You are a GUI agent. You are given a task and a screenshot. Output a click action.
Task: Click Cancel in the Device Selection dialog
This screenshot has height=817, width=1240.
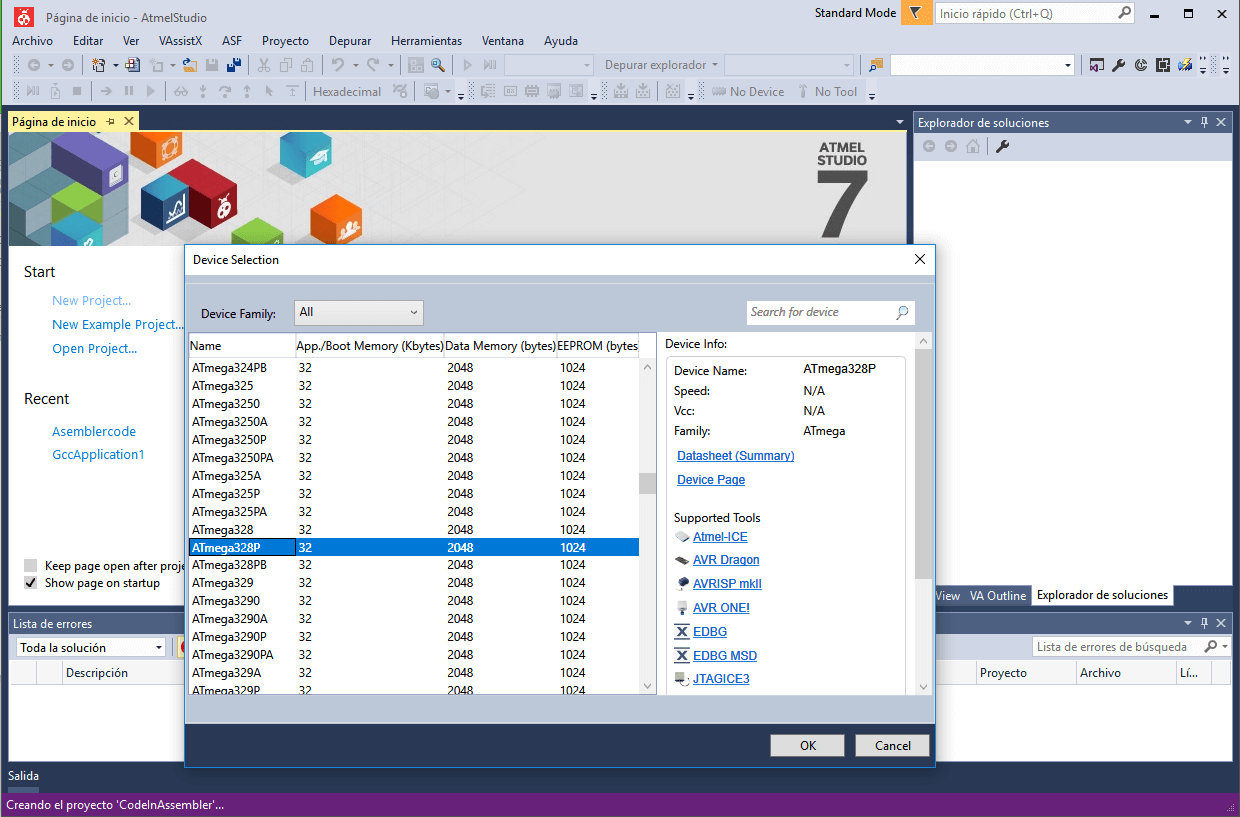coord(892,745)
